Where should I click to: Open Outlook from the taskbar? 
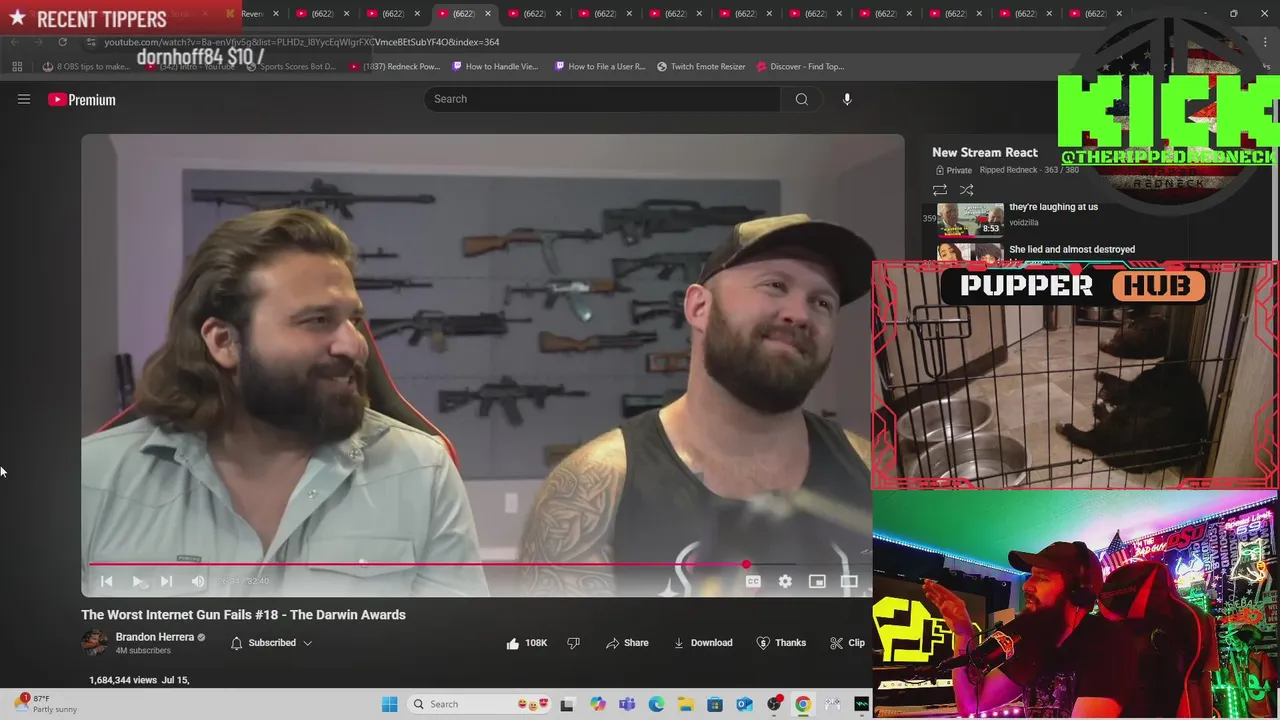[744, 704]
